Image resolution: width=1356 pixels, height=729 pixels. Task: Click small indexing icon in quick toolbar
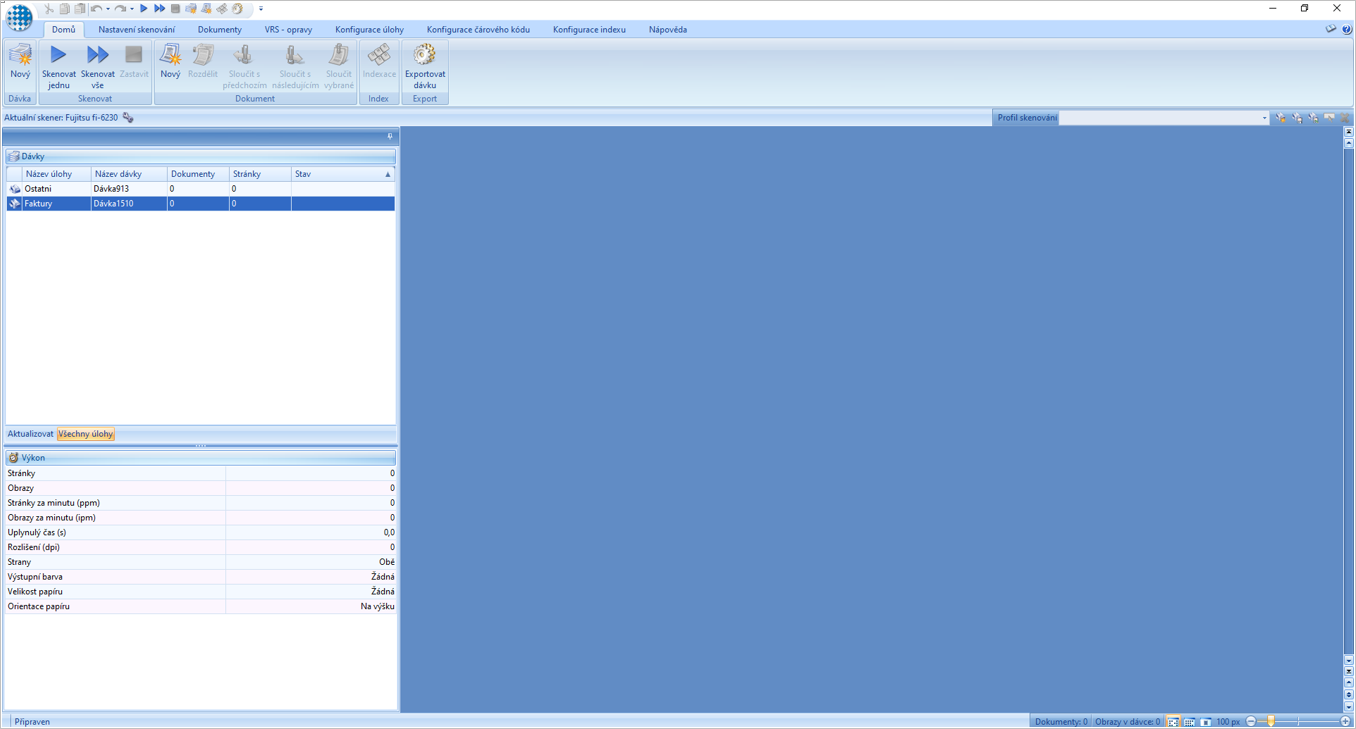coord(221,9)
